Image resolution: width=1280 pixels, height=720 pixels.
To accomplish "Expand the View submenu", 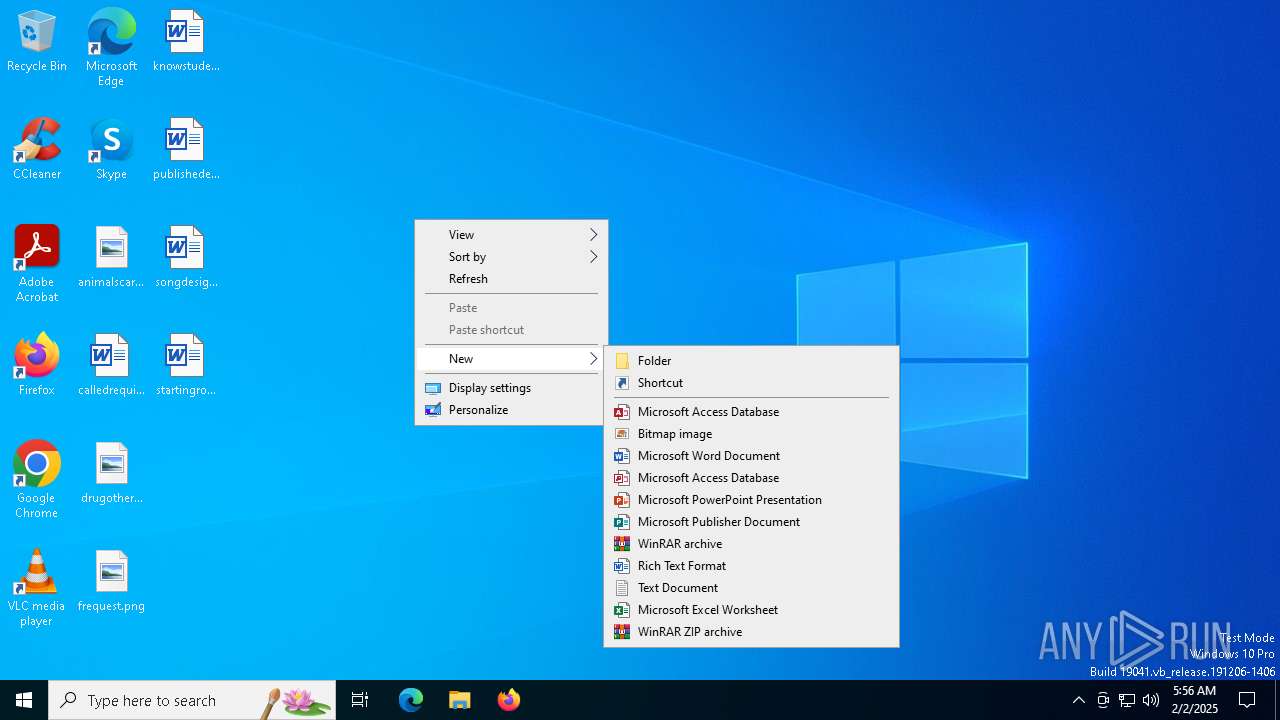I will pos(511,235).
